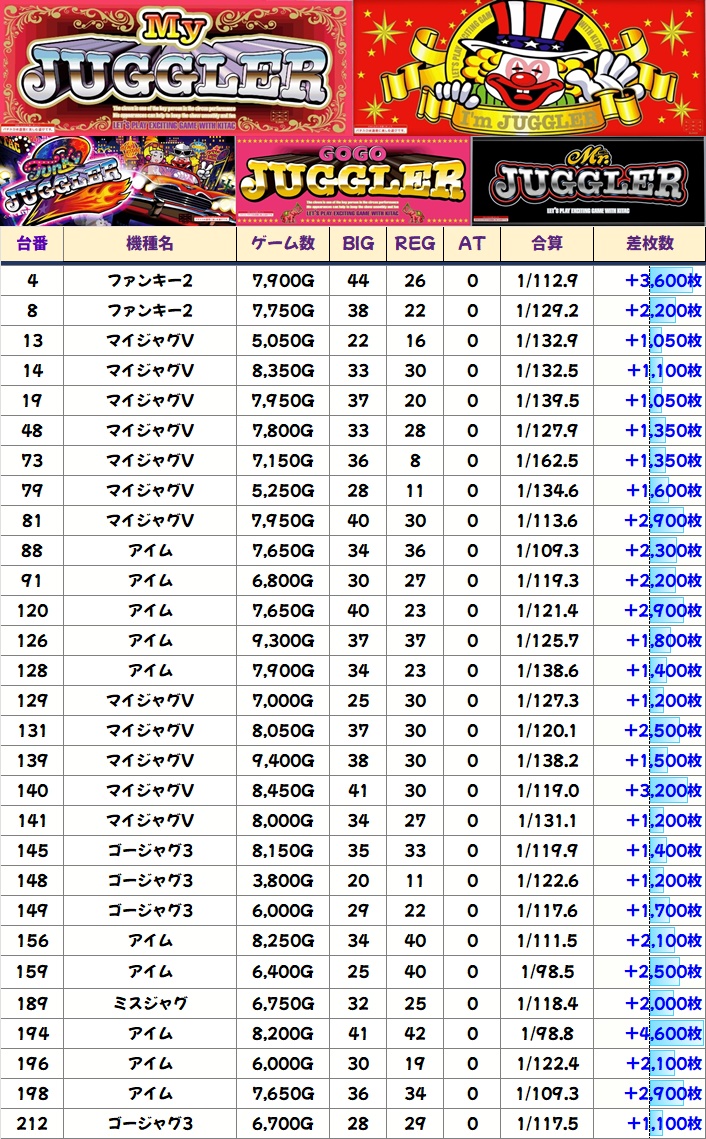
Task: Click the AT column header
Action: coord(472,244)
